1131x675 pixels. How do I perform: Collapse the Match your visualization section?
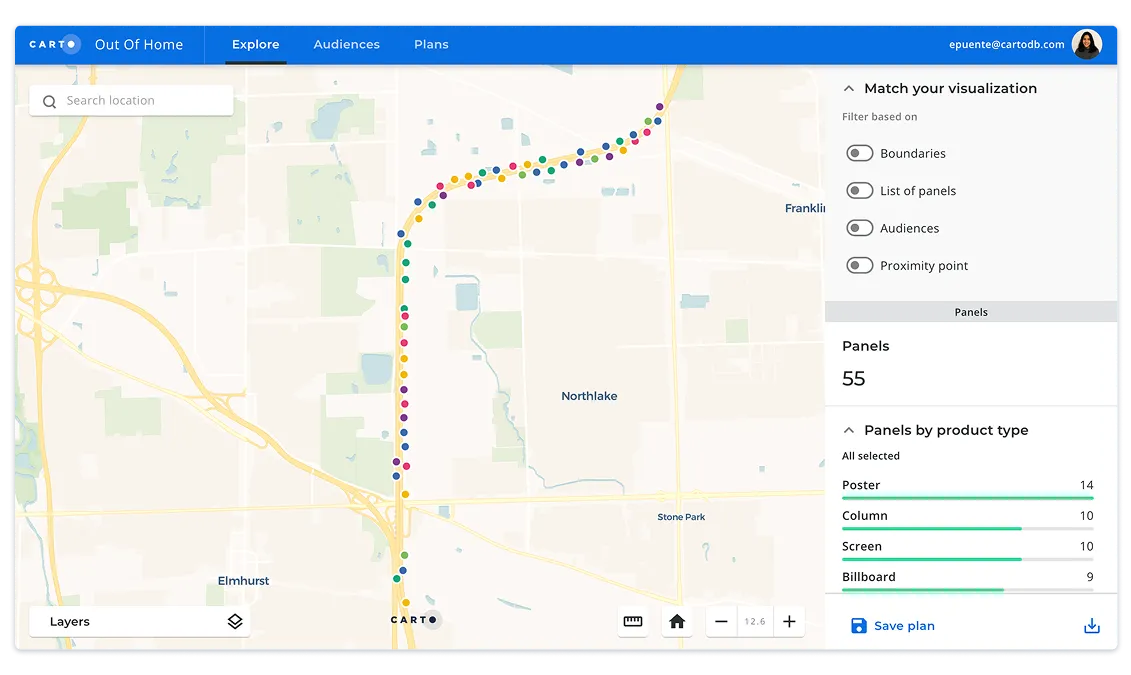point(849,88)
